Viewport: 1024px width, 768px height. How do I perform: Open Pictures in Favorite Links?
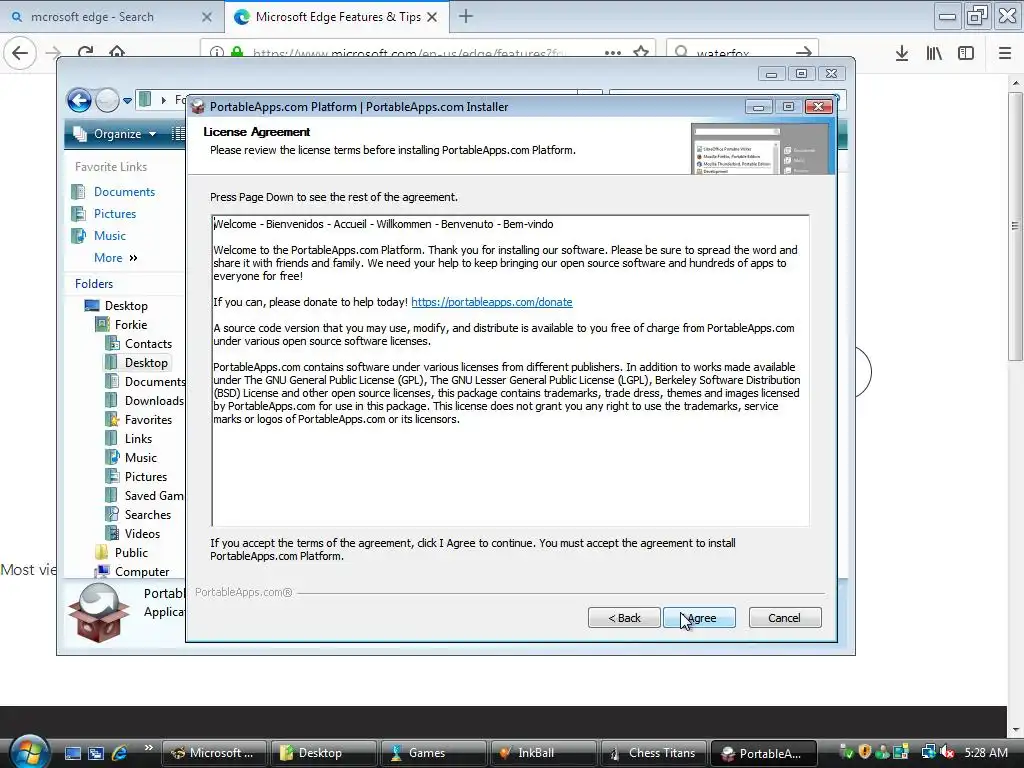(x=115, y=214)
